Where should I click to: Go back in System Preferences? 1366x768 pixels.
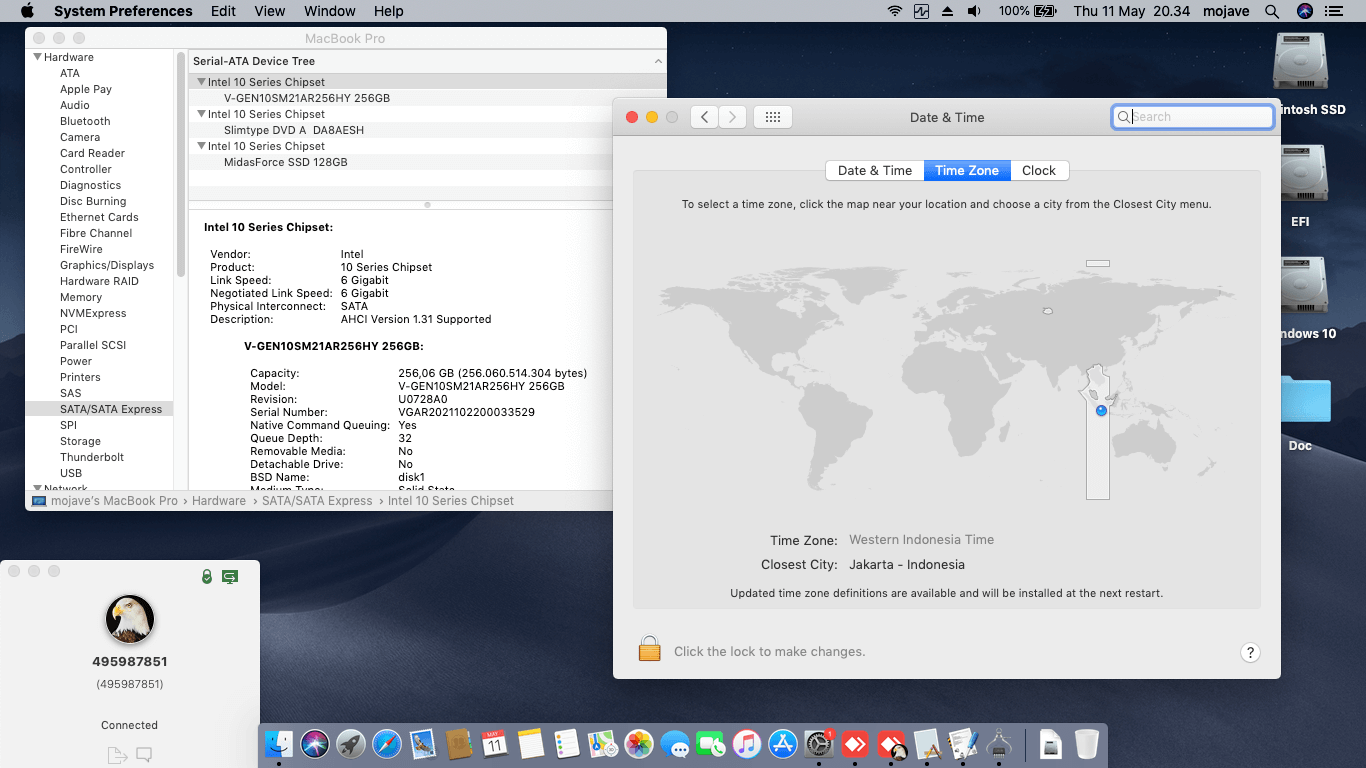click(x=704, y=117)
